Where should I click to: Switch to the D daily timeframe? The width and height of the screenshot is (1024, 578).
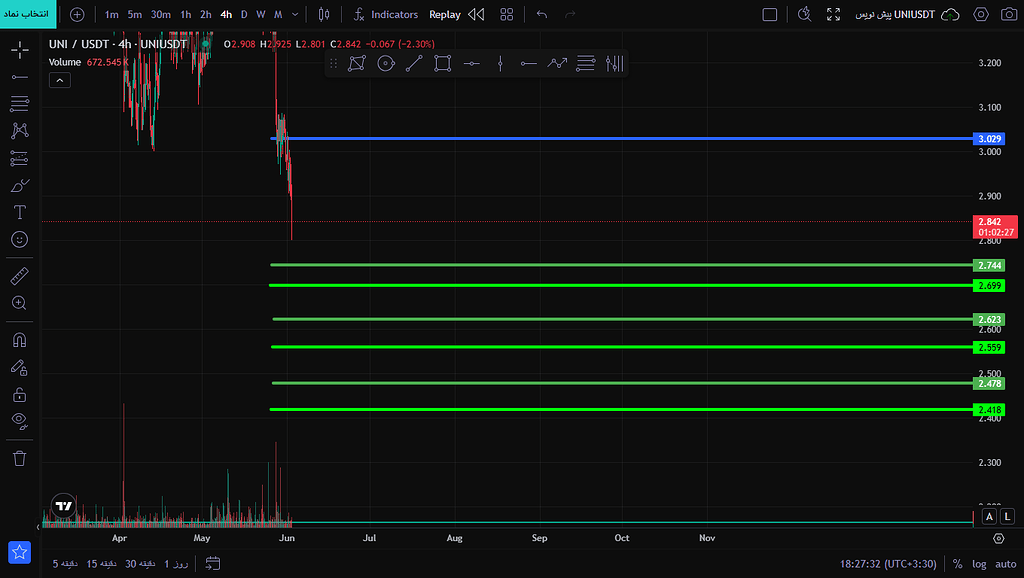click(x=244, y=14)
